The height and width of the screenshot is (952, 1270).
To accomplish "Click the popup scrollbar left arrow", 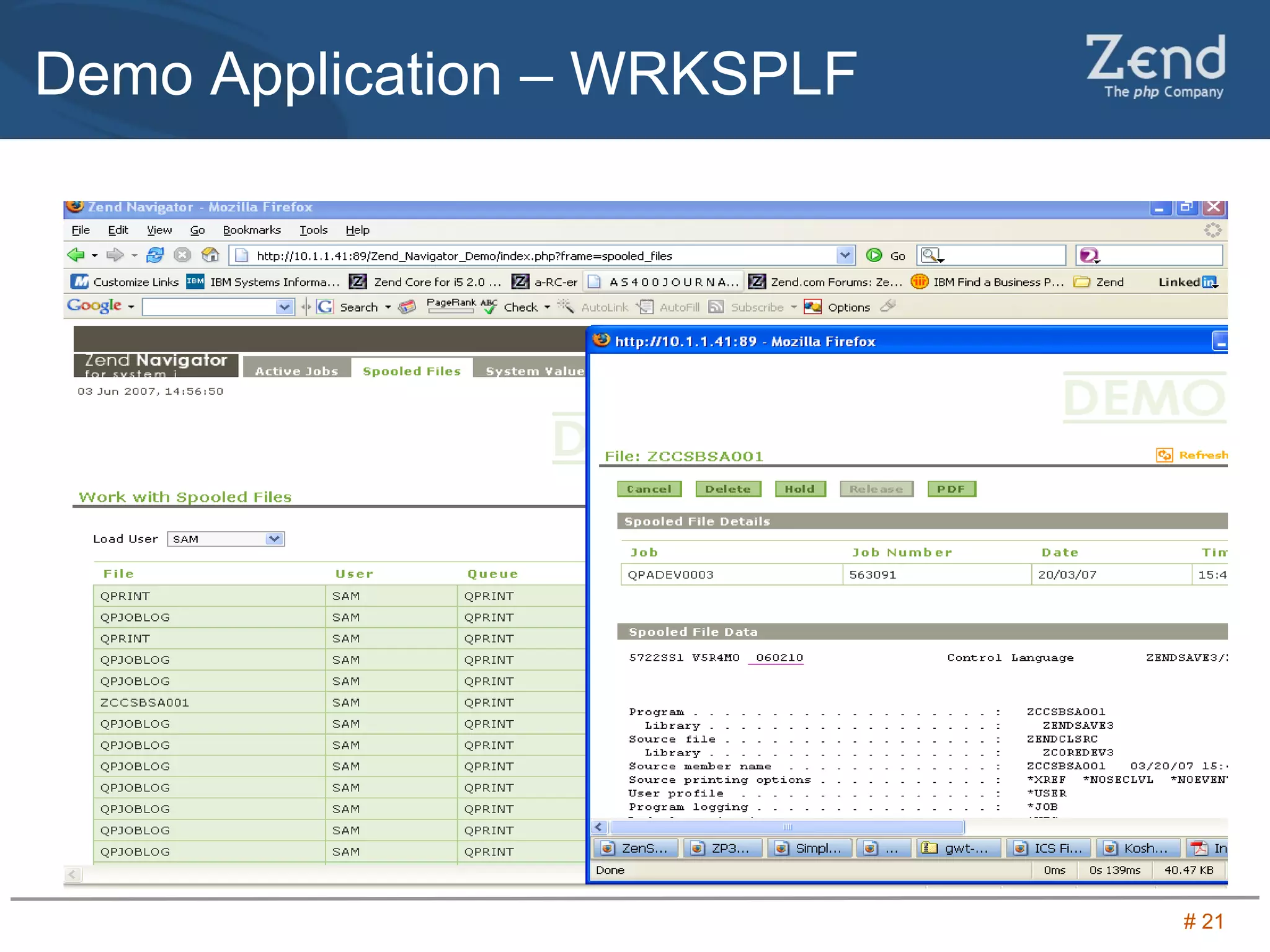I will pyautogui.click(x=598, y=827).
